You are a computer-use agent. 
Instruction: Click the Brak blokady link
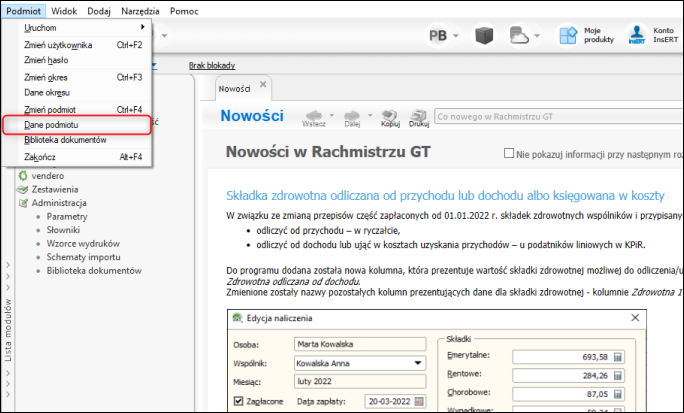(212, 65)
